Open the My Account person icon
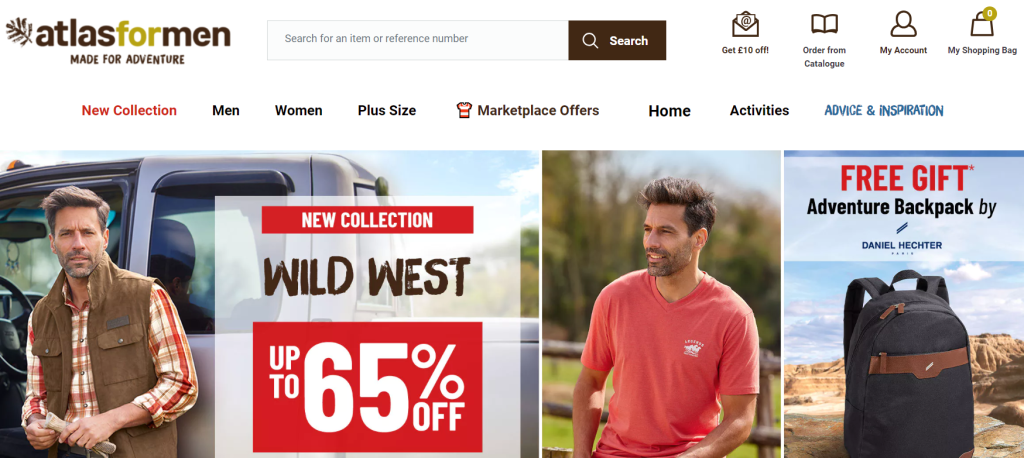Screen dimensions: 1024x458 903,24
